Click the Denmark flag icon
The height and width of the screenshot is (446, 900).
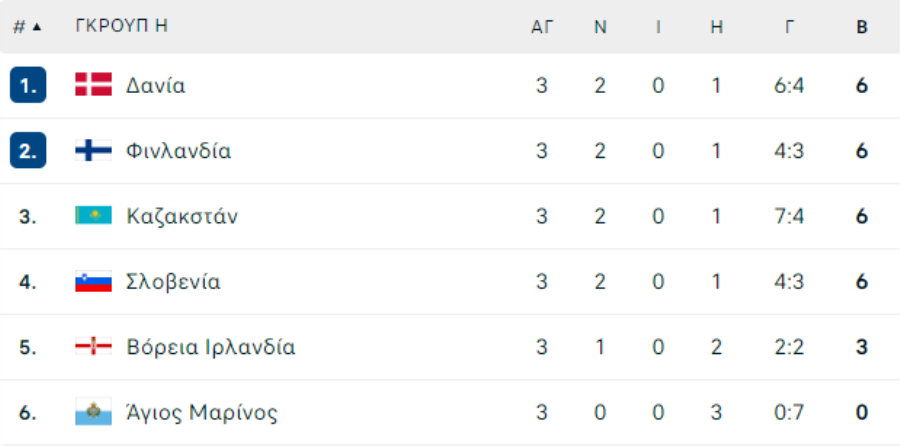(93, 85)
